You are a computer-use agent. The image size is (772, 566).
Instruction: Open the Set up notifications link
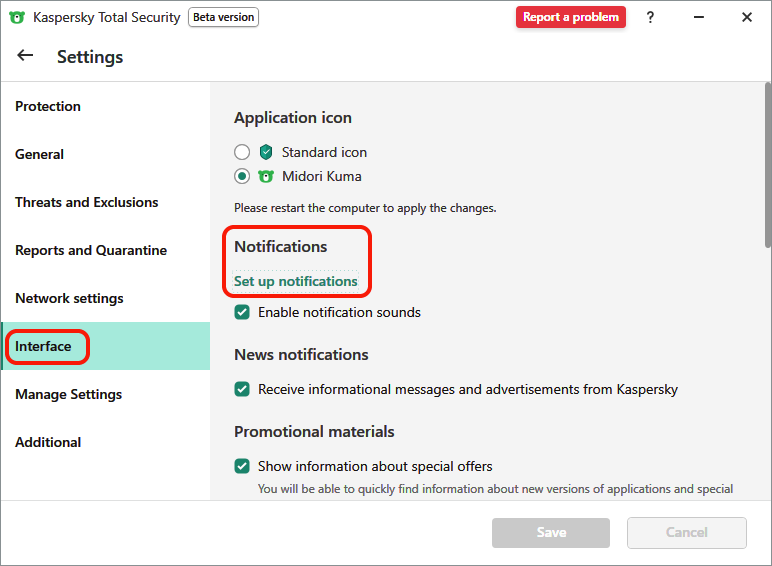tap(296, 281)
